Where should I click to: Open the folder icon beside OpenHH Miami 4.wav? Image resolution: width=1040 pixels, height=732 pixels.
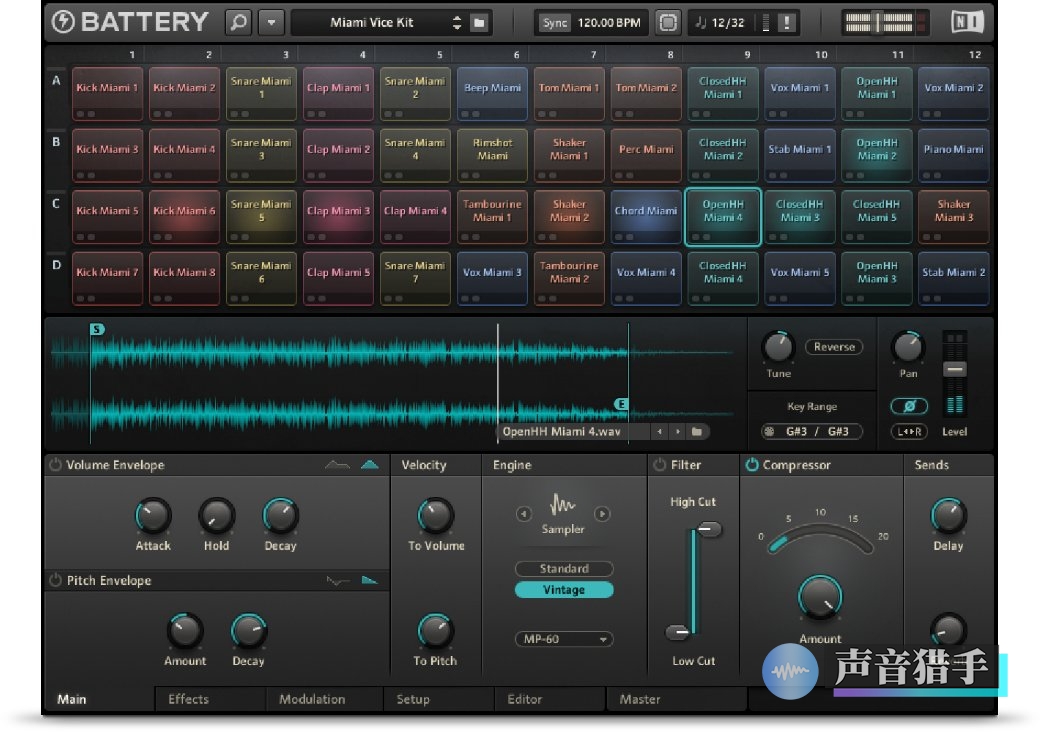pyautogui.click(x=697, y=430)
